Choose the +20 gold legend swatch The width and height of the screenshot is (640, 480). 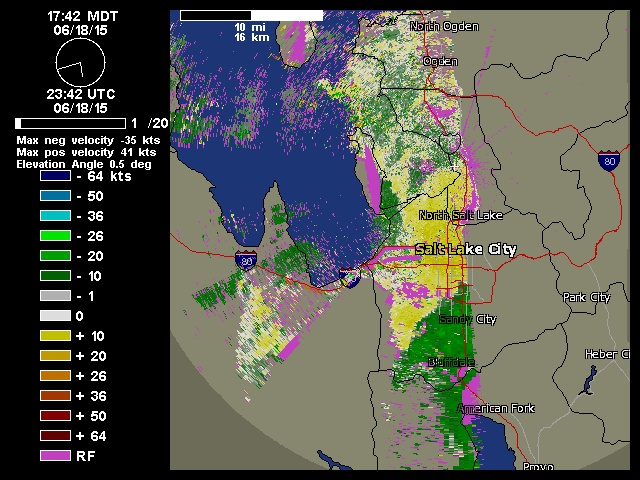point(56,356)
